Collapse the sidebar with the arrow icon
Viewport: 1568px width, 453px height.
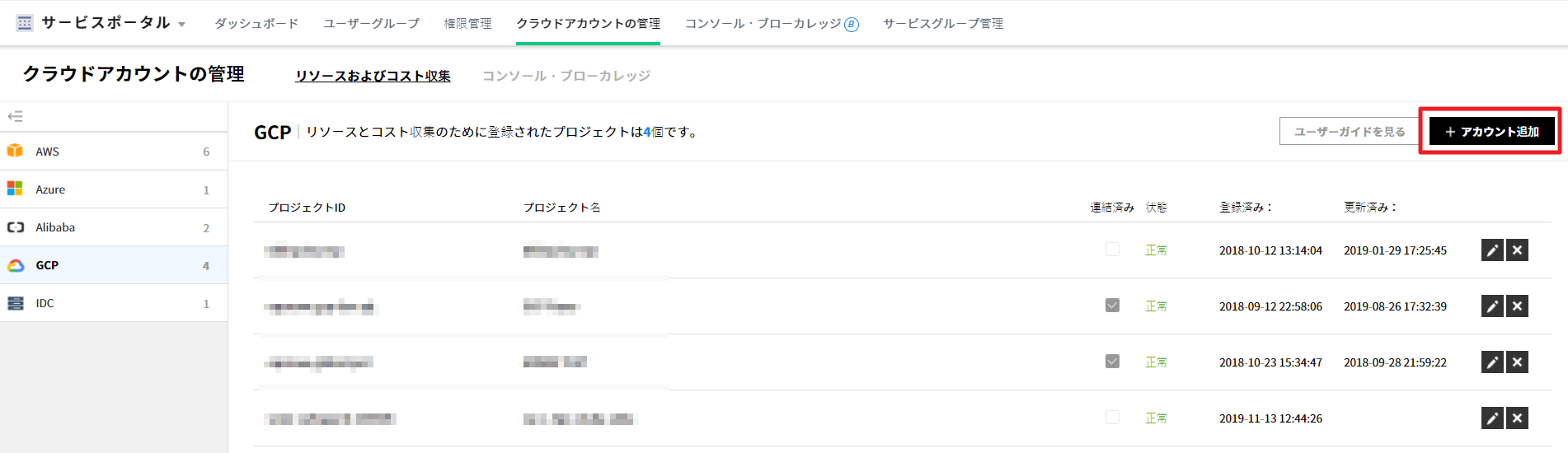15,116
